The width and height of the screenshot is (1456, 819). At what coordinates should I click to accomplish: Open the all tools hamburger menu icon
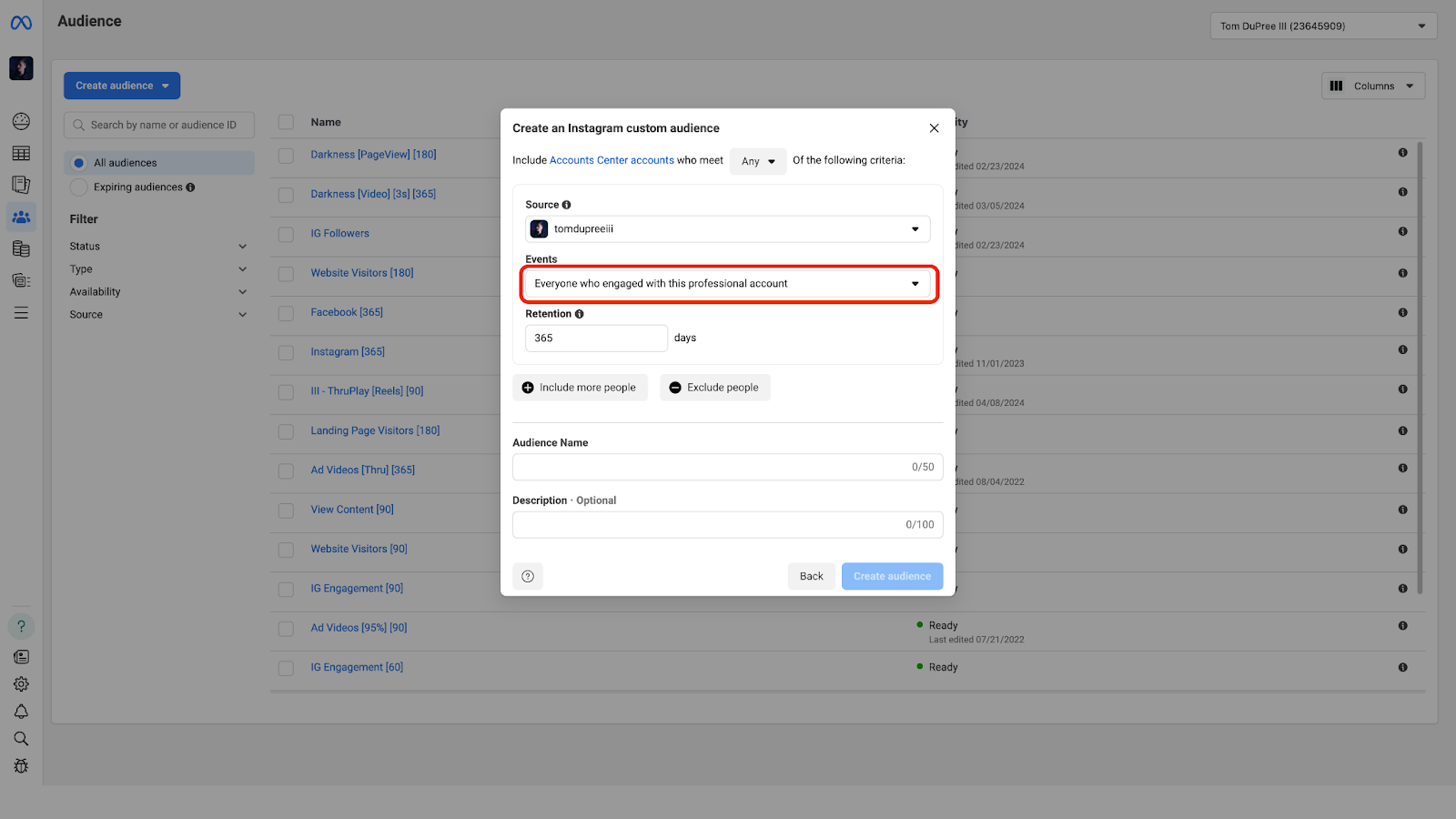pos(21,312)
